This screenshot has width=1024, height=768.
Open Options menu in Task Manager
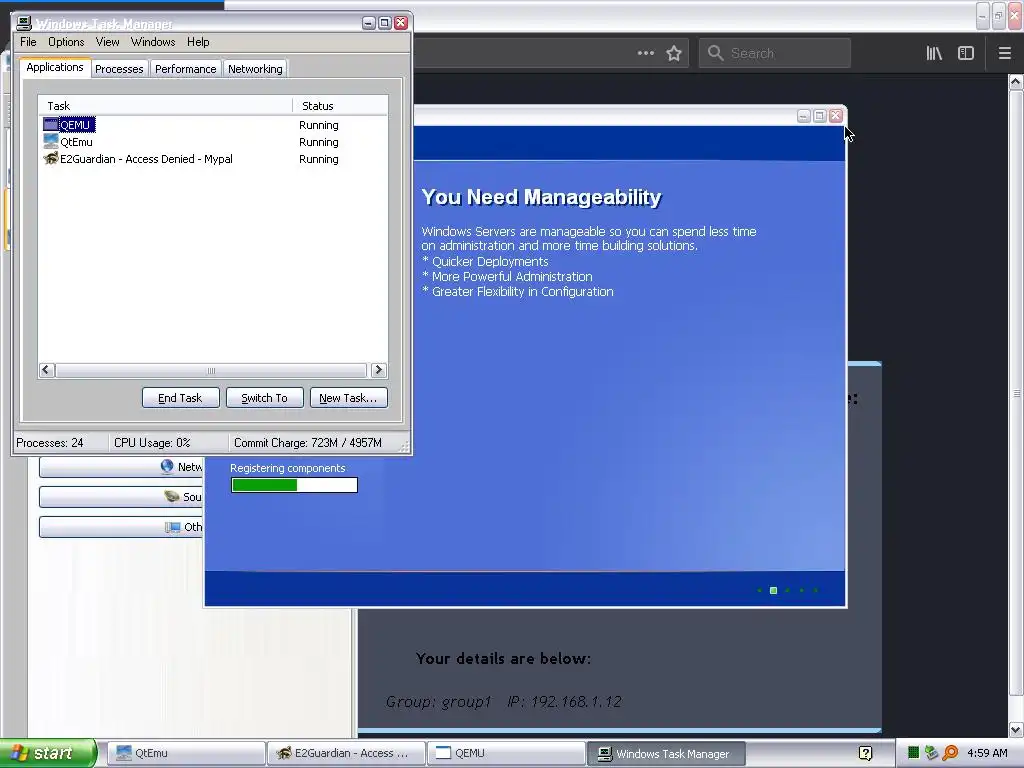(66, 42)
